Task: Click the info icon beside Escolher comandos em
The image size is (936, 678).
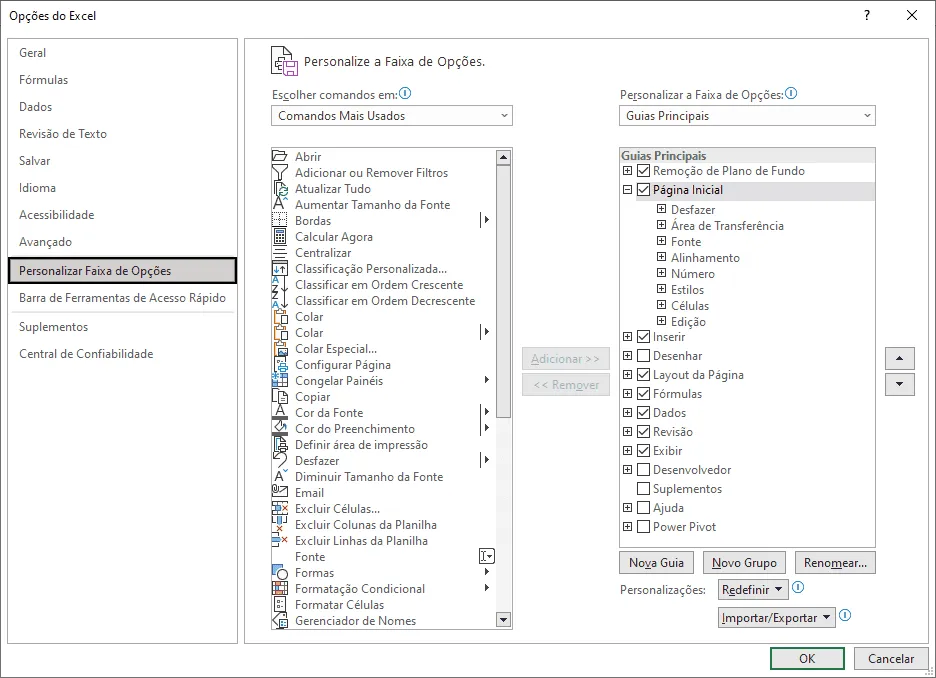Action: [405, 94]
